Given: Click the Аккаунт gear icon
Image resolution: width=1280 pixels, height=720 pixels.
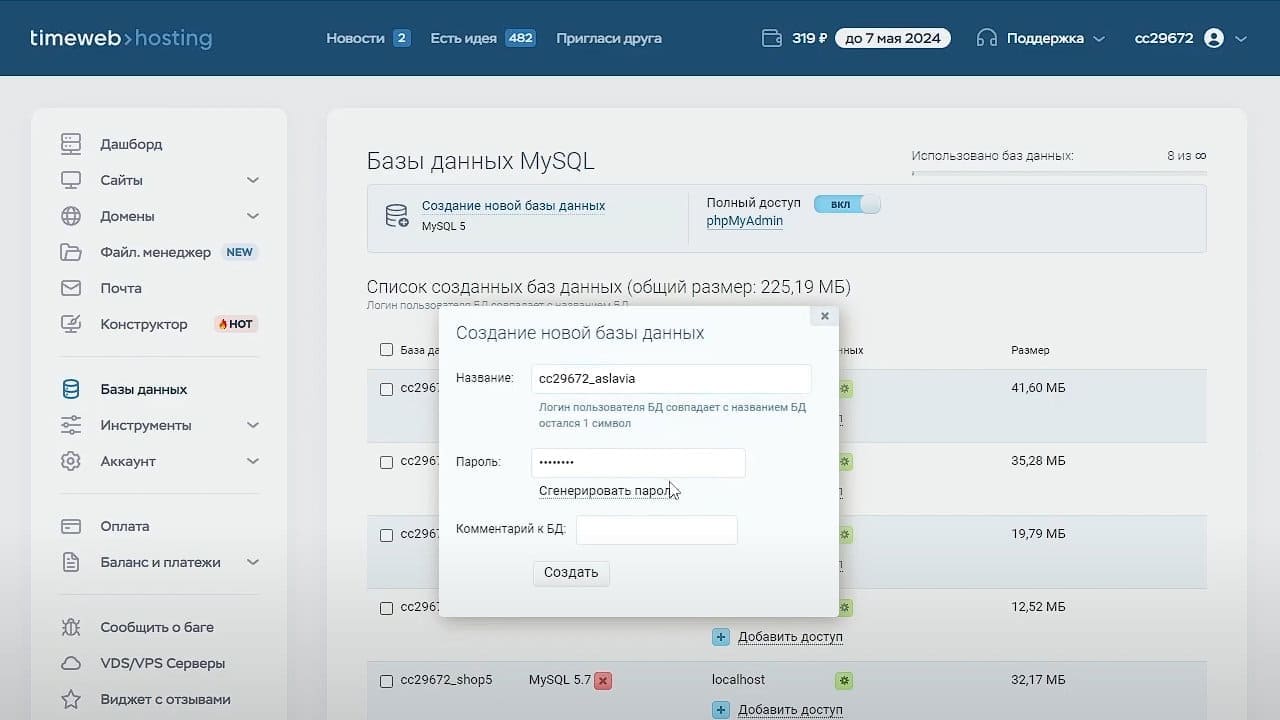Looking at the screenshot, I should pyautogui.click(x=71, y=461).
